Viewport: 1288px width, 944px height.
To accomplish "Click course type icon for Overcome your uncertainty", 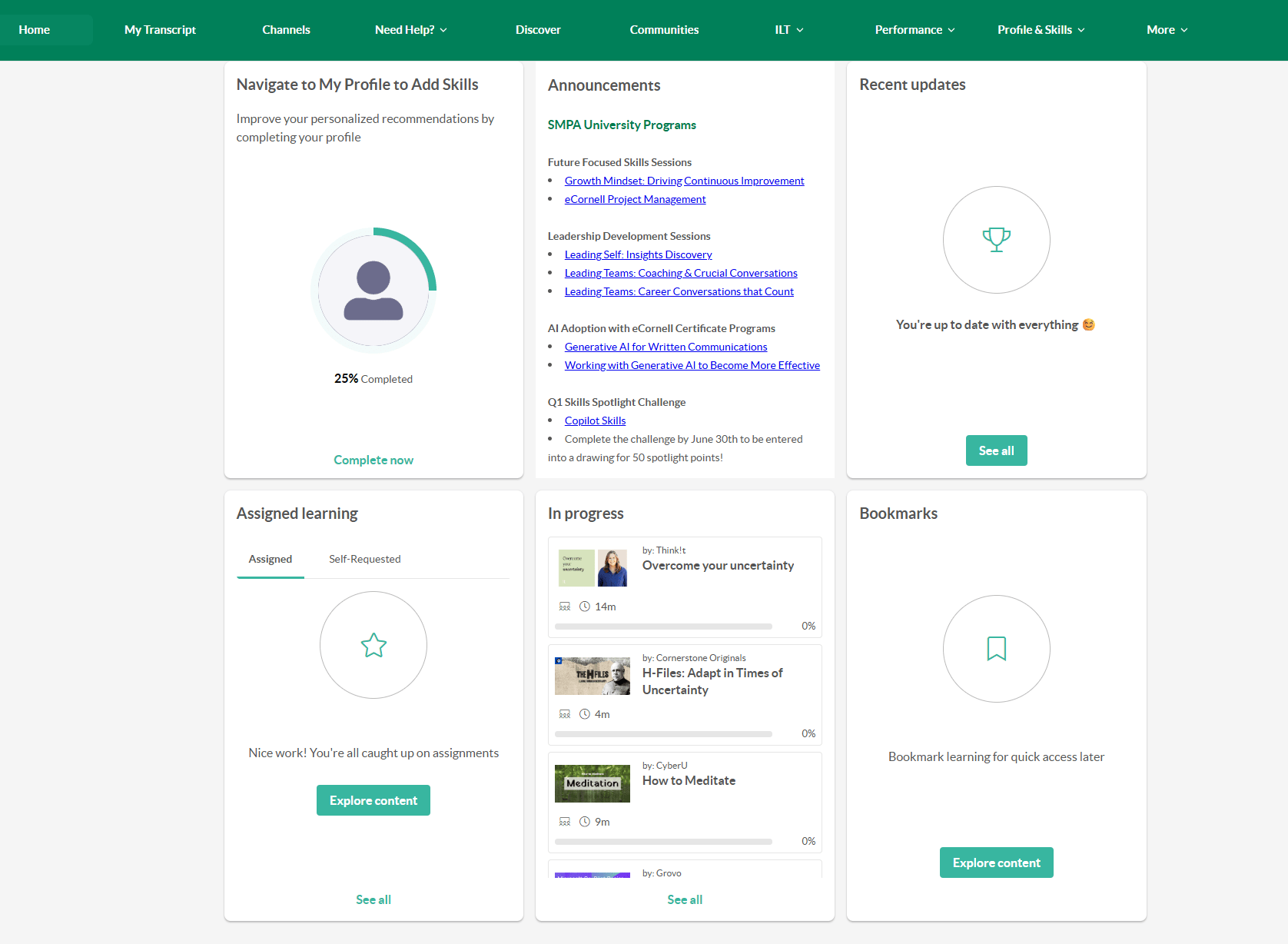I will tap(565, 607).
